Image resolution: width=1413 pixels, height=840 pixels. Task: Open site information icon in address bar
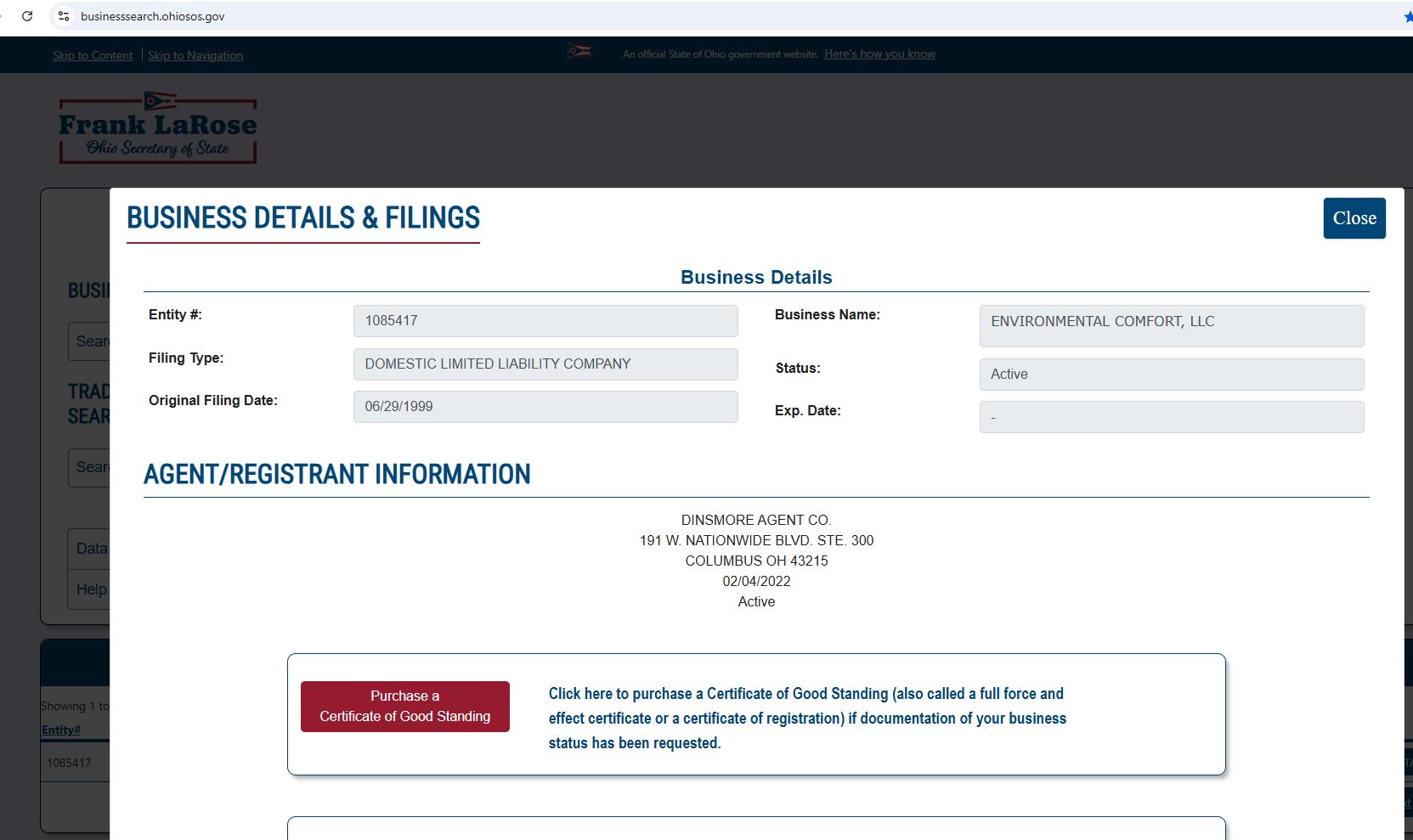64,16
